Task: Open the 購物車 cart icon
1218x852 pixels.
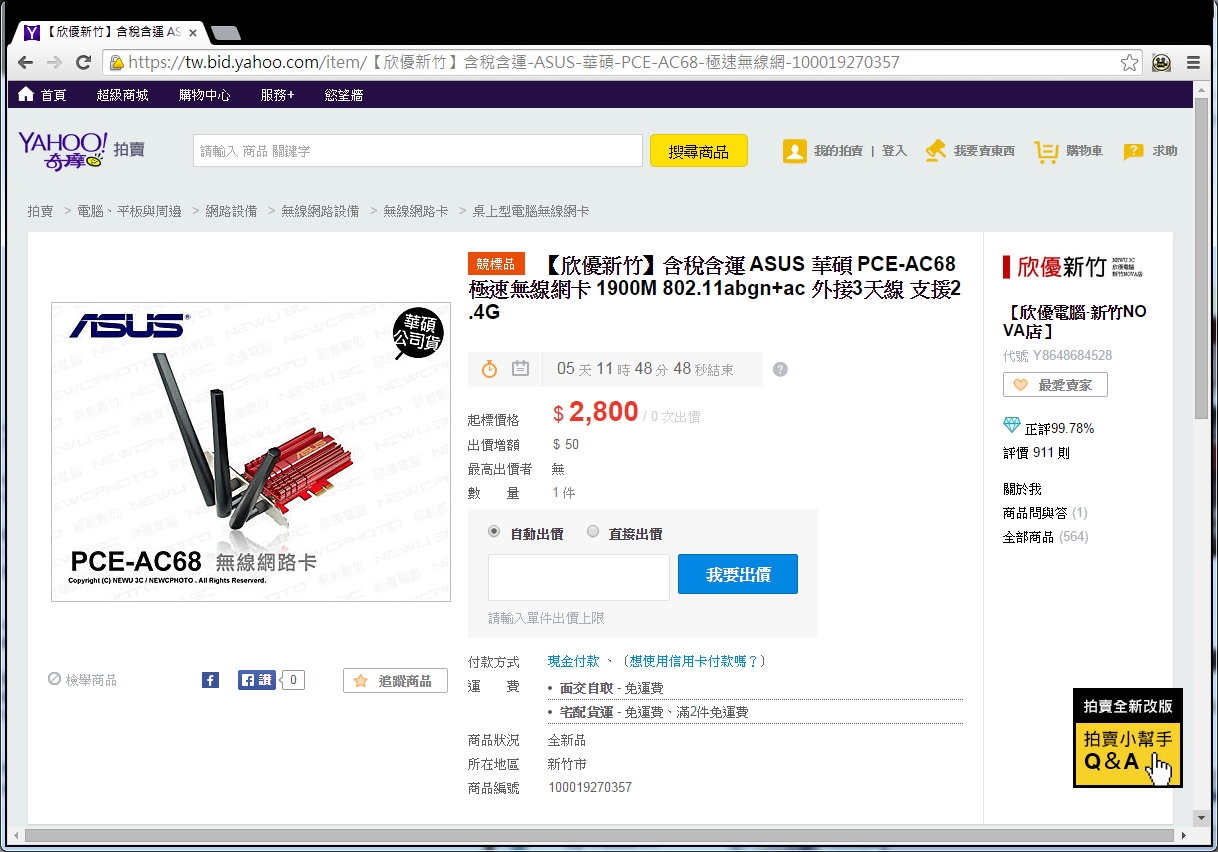Action: (1046, 151)
